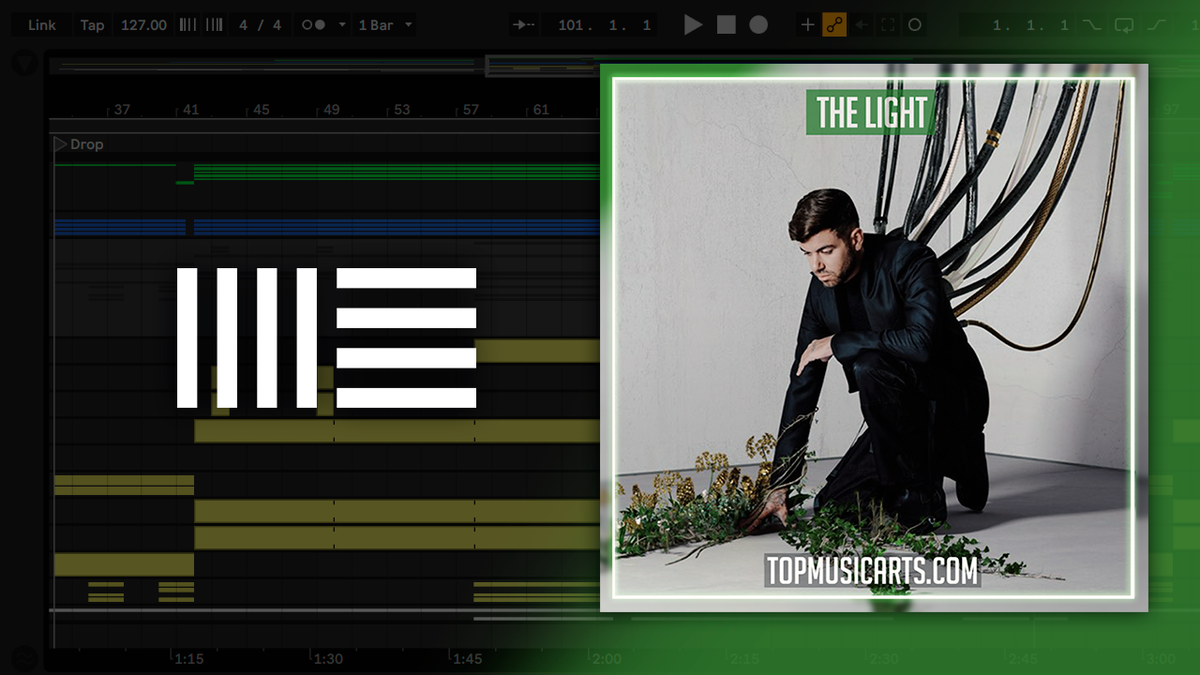
Task: Enable the Loop switch on the toolbar
Action: (x=1125, y=25)
